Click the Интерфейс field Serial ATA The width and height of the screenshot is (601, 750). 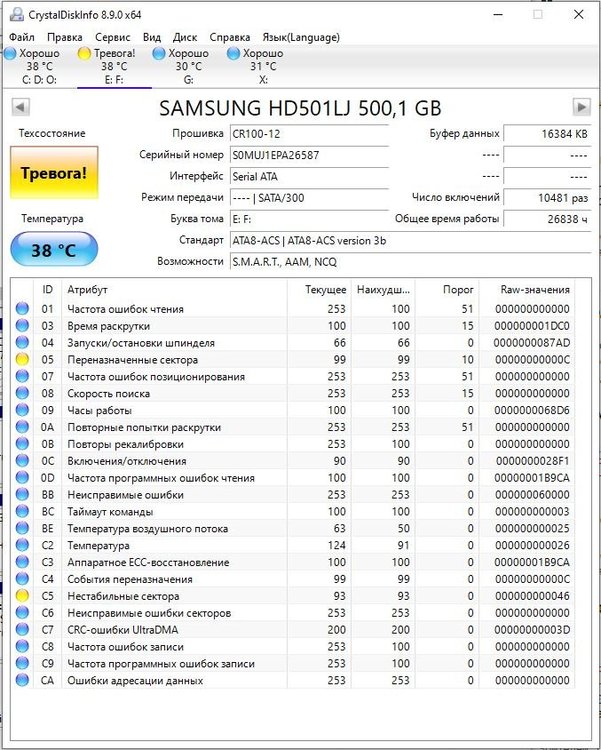point(309,176)
